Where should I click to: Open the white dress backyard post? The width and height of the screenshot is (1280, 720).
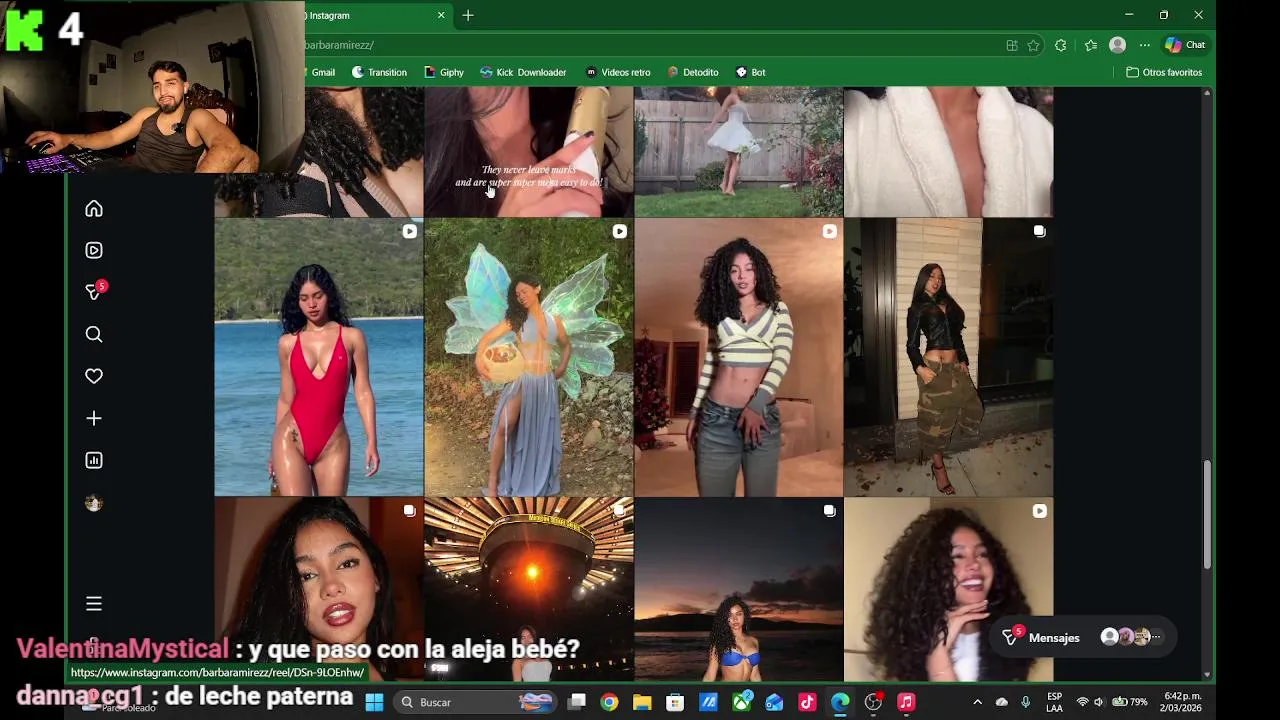click(738, 152)
